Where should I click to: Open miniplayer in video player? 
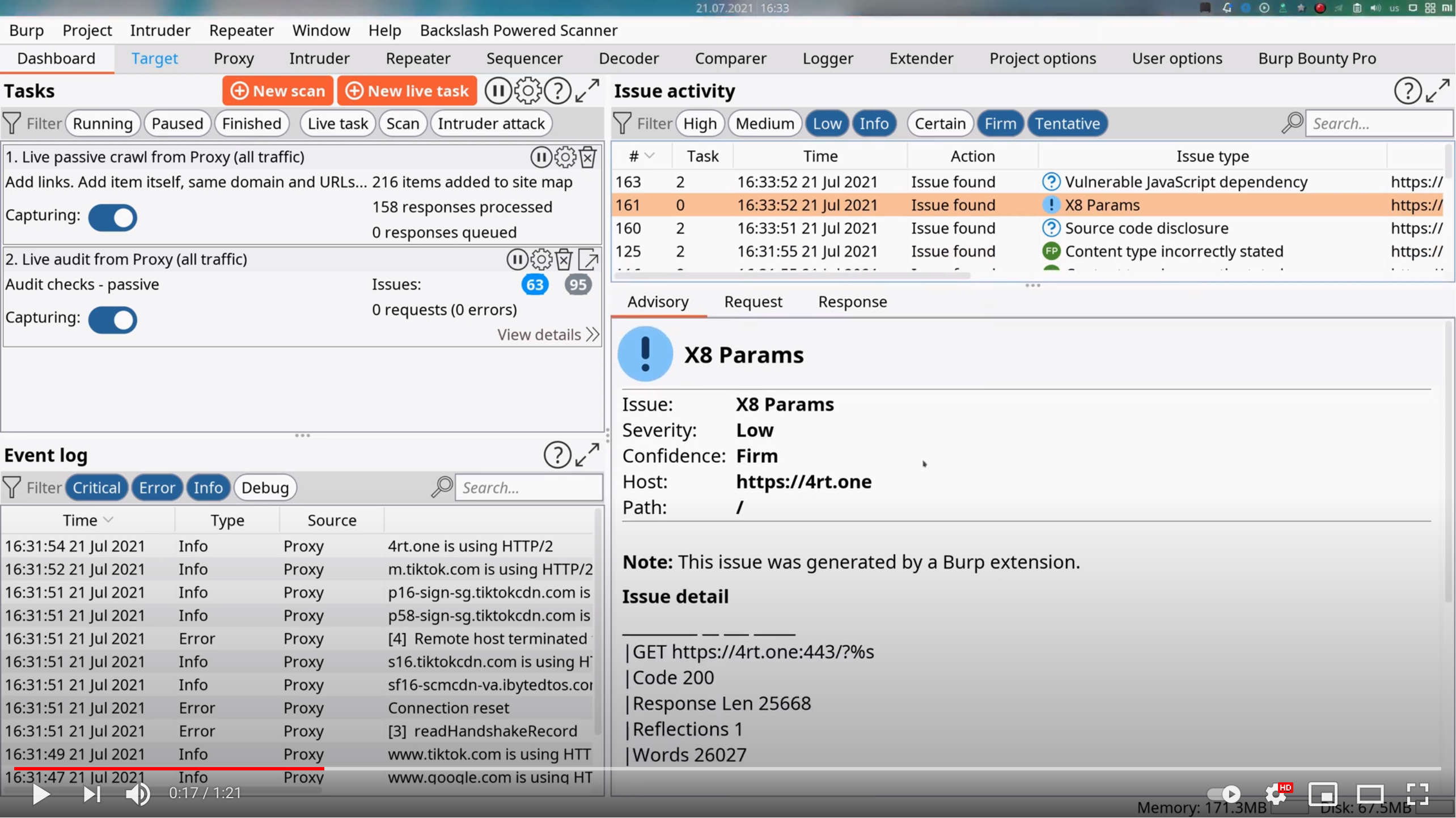1323,794
